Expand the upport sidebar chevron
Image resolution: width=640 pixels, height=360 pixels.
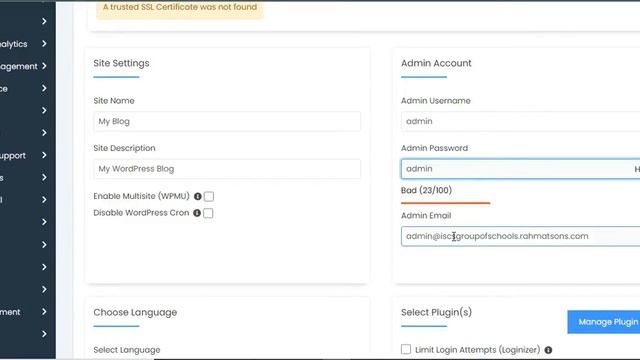coord(44,155)
